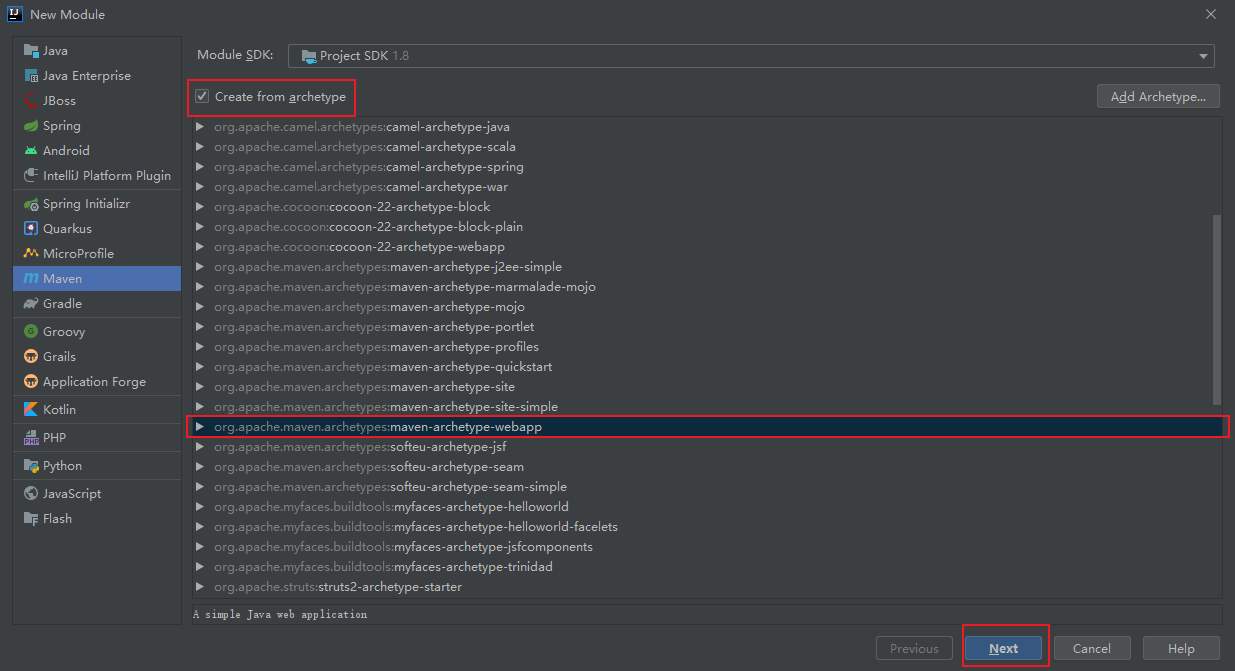Screen dimensions: 1235x671
Task: Select maven-archetype-mojo archetype
Action: pyautogui.click(x=706, y=307)
